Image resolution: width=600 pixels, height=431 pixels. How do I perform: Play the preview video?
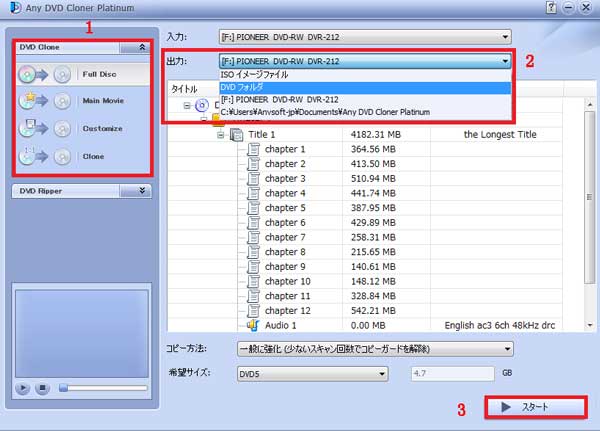[x=23, y=388]
